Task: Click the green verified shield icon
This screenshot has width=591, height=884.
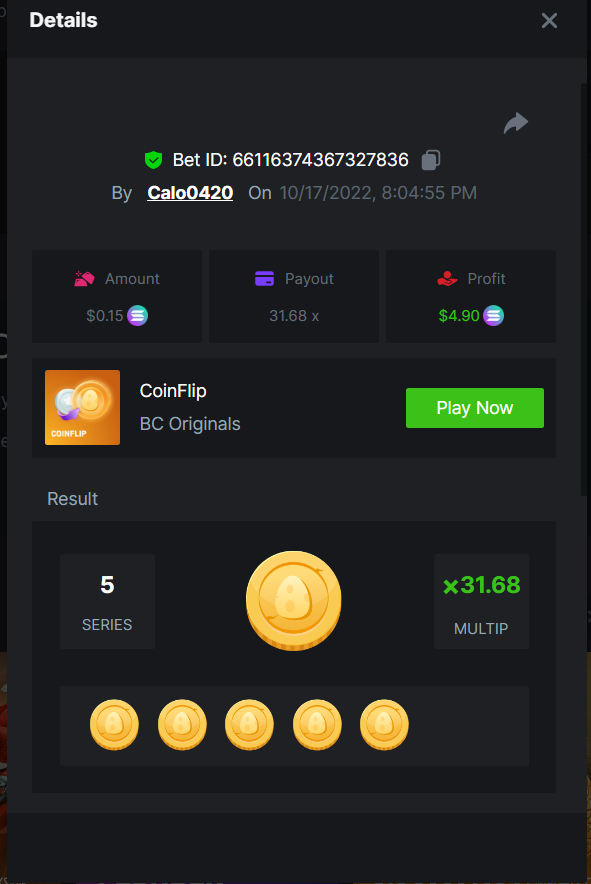Action: (153, 160)
